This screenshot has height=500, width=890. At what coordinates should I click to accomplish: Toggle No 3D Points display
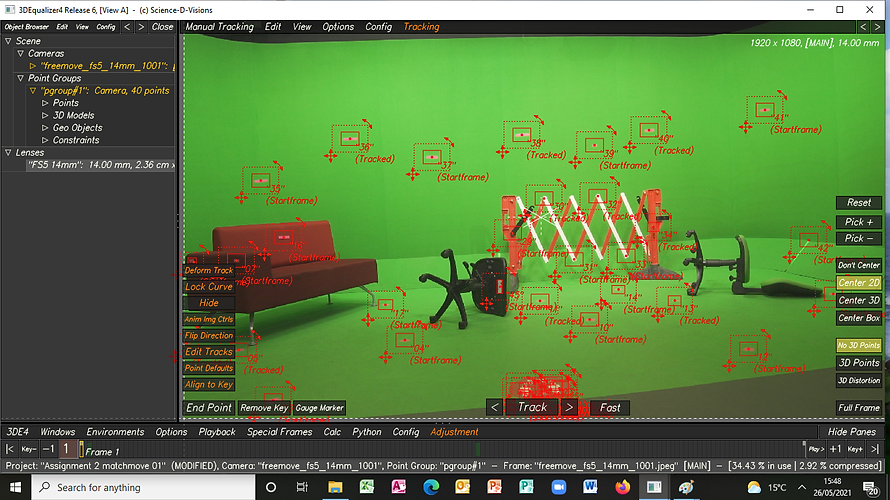[x=859, y=345]
